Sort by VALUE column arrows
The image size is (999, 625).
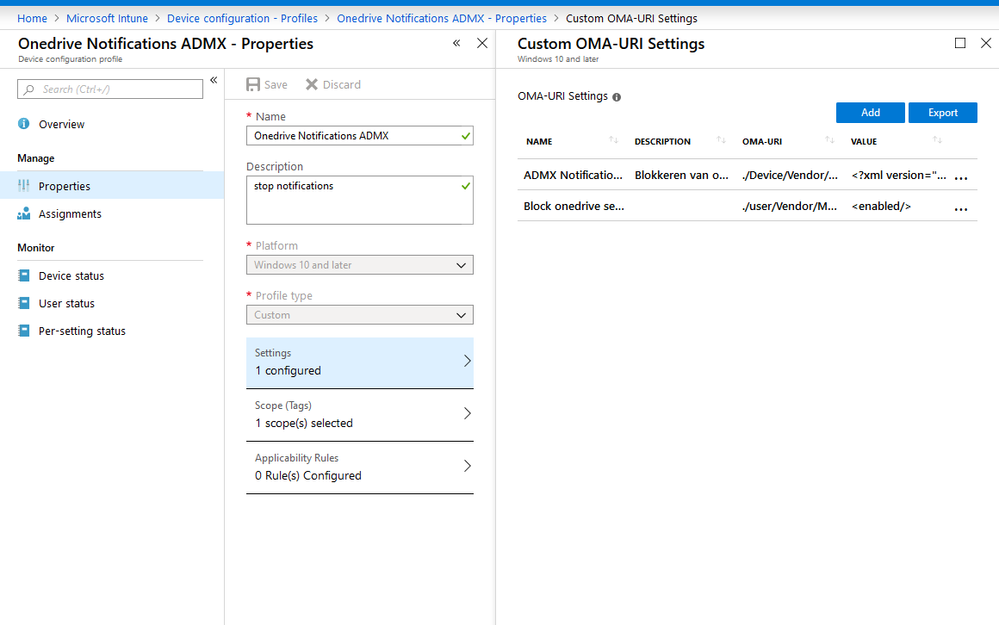click(937, 140)
